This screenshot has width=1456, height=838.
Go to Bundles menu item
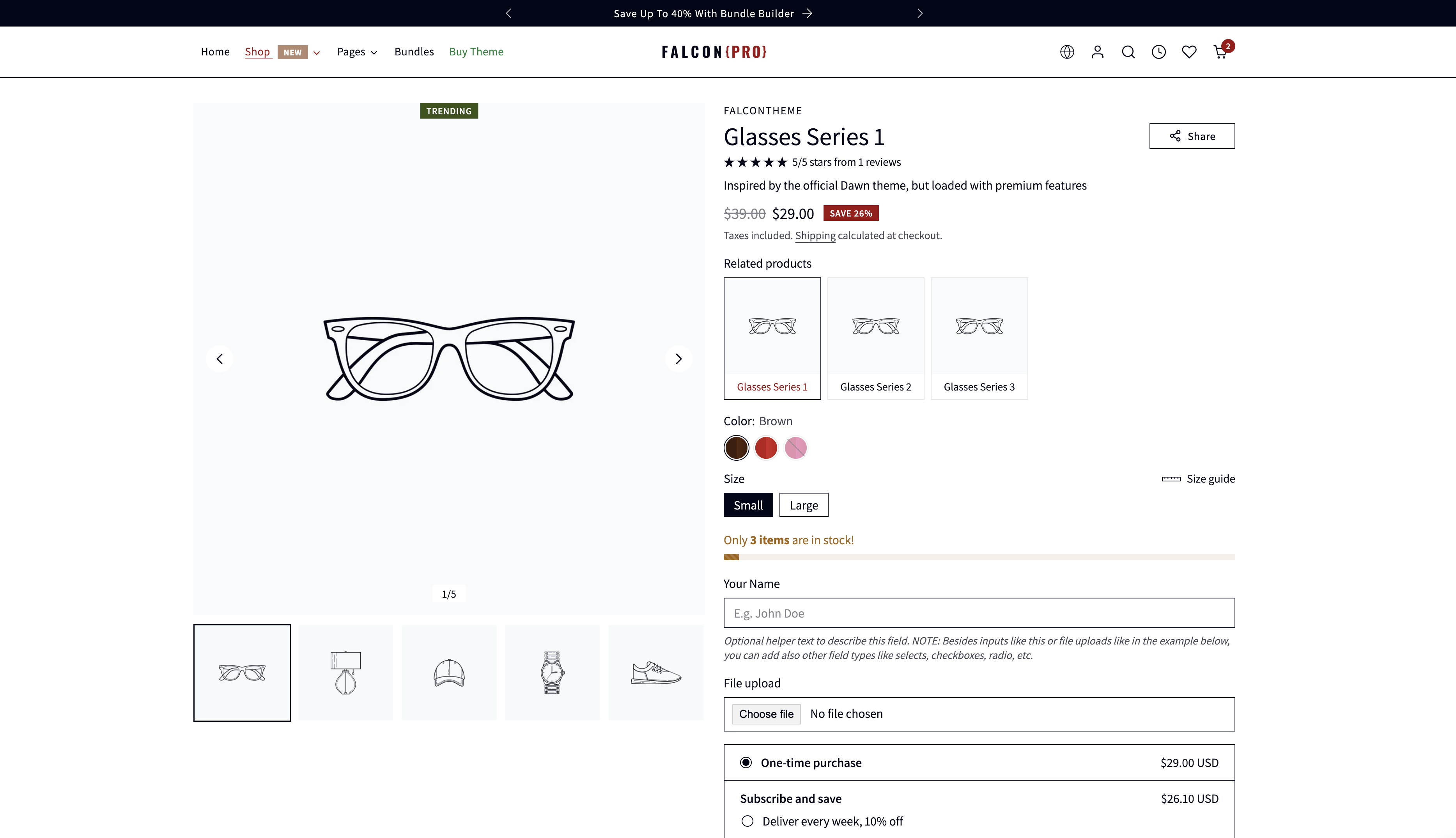[414, 52]
